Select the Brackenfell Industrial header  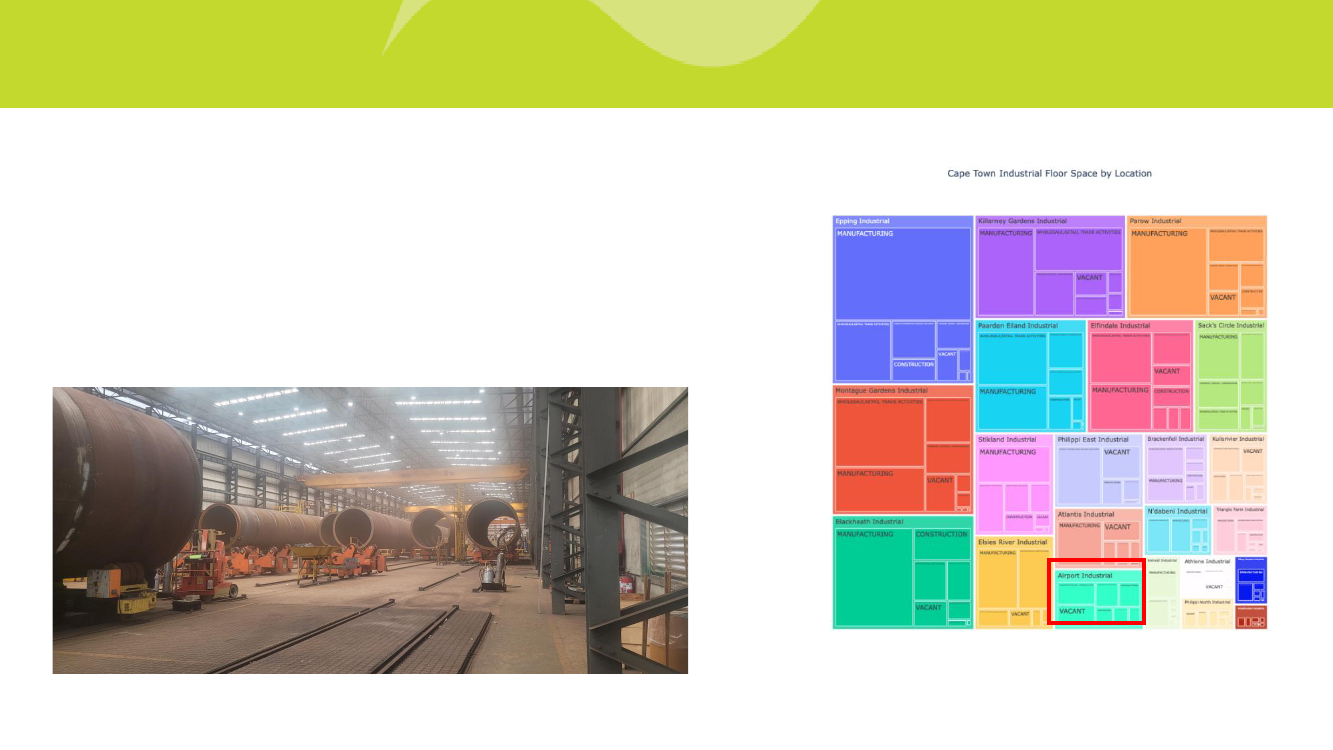click(1176, 440)
